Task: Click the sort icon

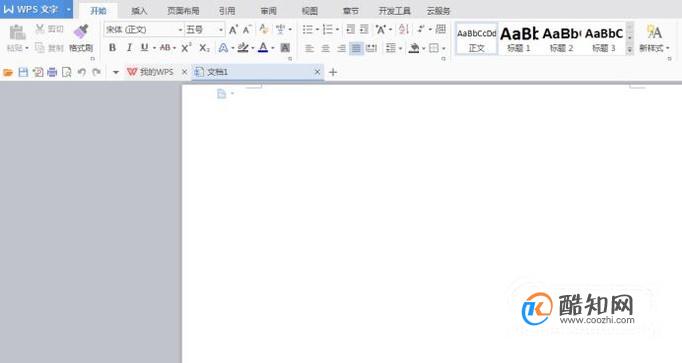Action: pyautogui.click(x=404, y=30)
